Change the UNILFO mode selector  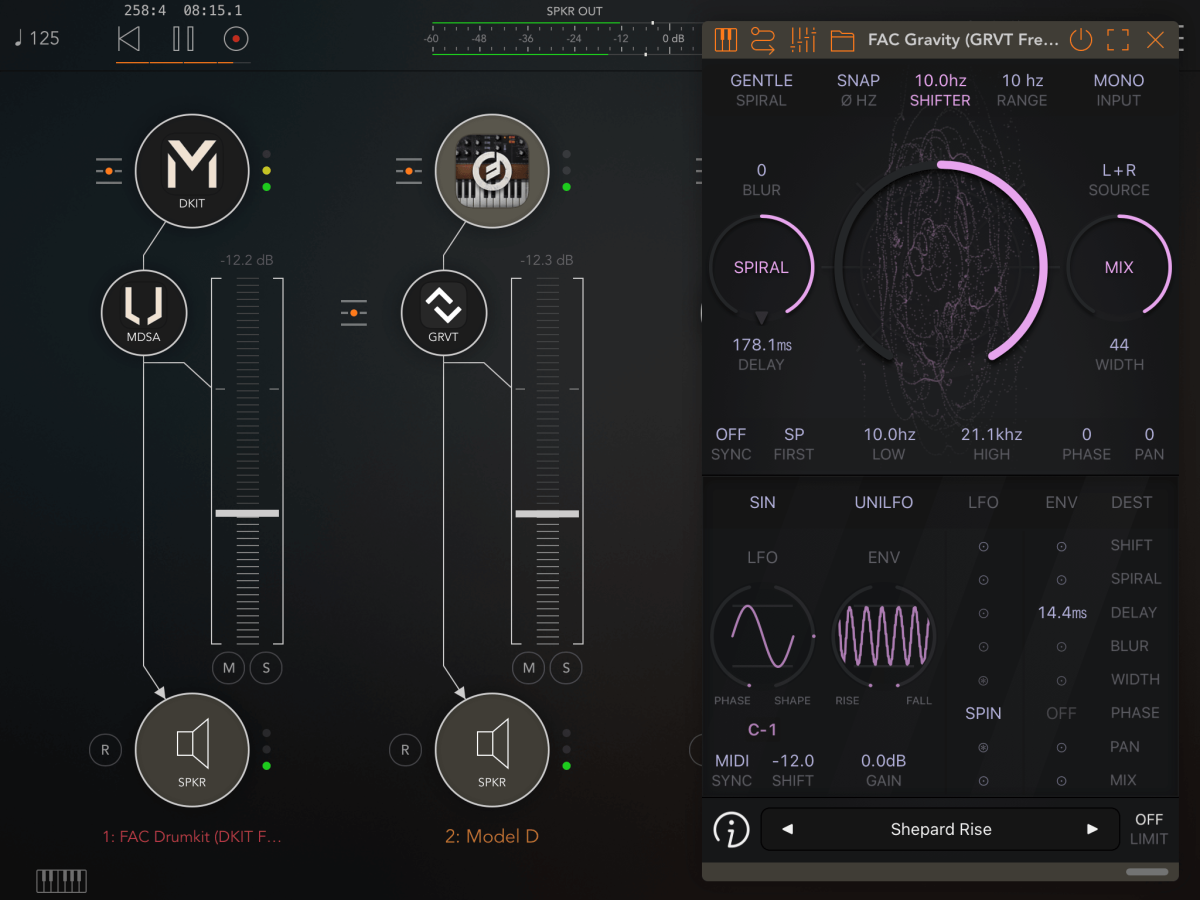click(884, 502)
